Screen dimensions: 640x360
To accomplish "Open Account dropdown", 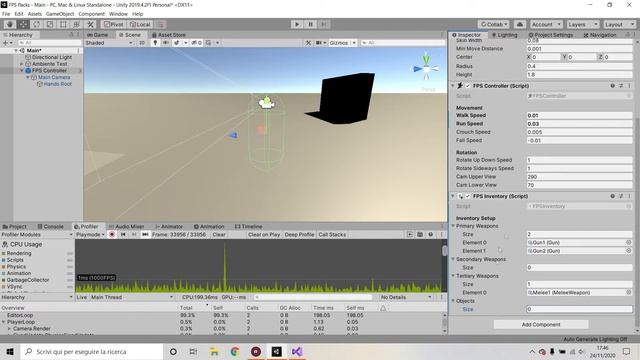I will [x=546, y=24].
